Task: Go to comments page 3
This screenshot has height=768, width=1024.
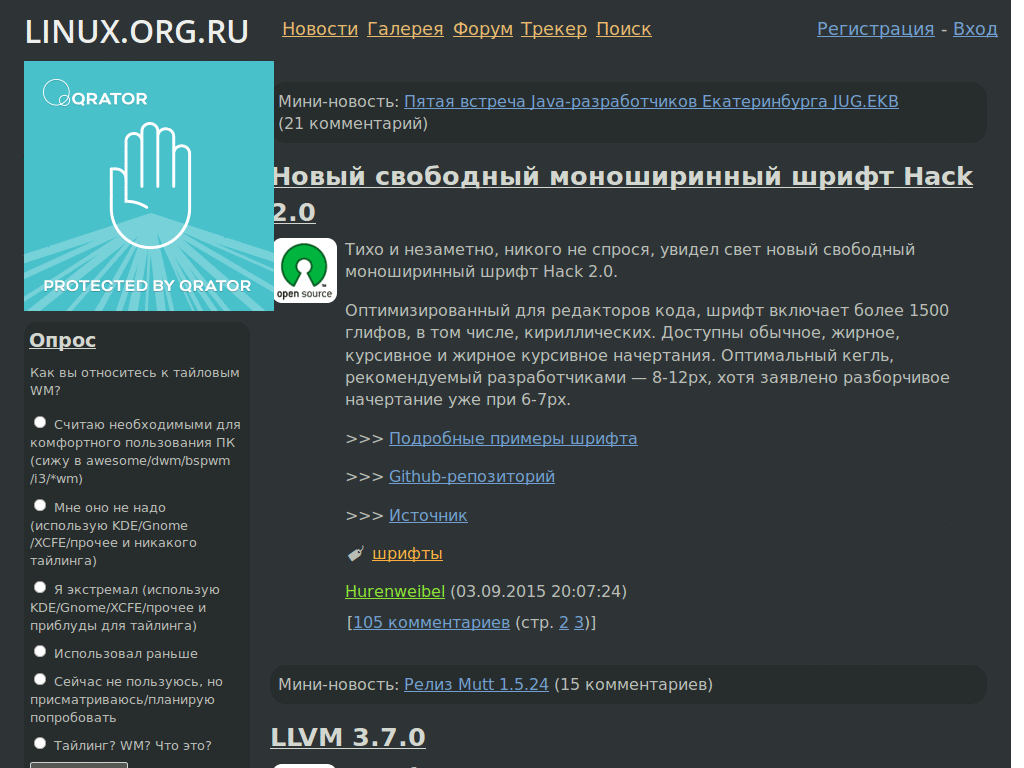Action: tap(579, 622)
